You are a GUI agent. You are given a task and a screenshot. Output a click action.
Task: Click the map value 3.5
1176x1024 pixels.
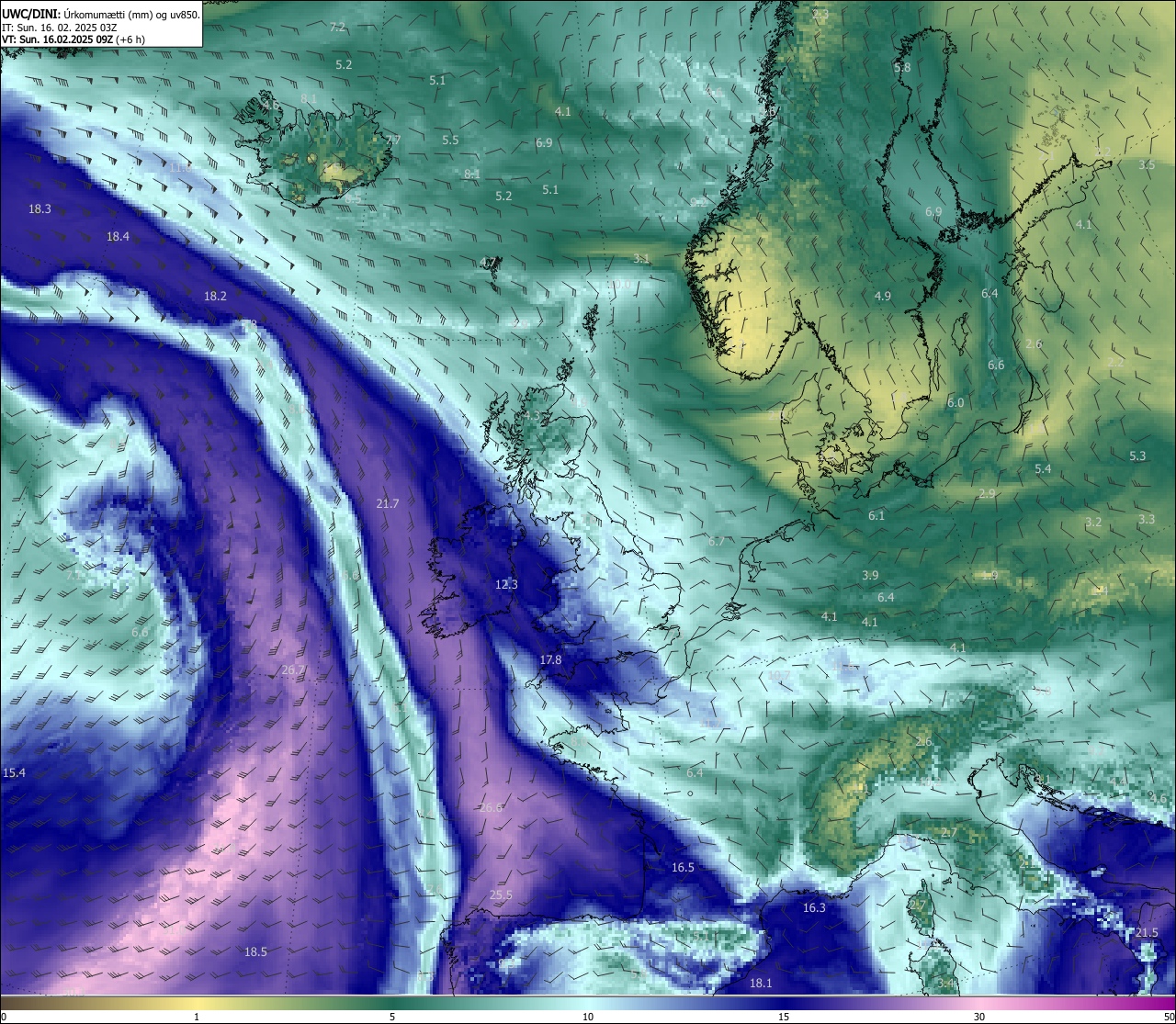click(1147, 165)
